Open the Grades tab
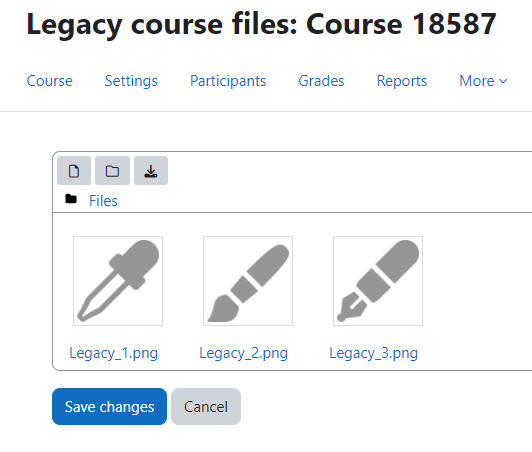Viewport: 532px width, 452px height. click(x=321, y=81)
